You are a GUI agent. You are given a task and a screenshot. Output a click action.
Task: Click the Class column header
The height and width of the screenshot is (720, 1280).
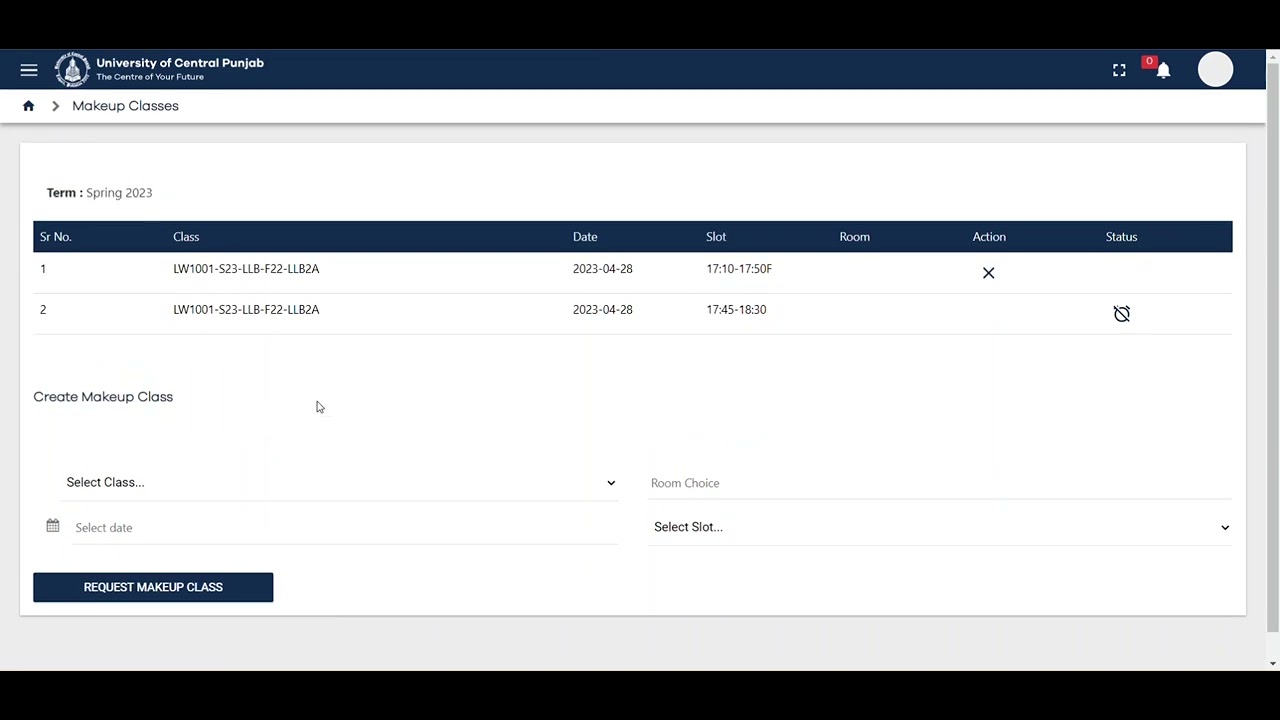[x=186, y=237]
